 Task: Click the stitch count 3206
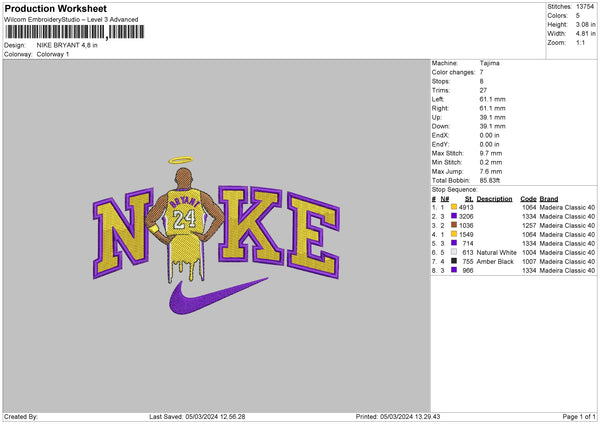(x=466, y=216)
